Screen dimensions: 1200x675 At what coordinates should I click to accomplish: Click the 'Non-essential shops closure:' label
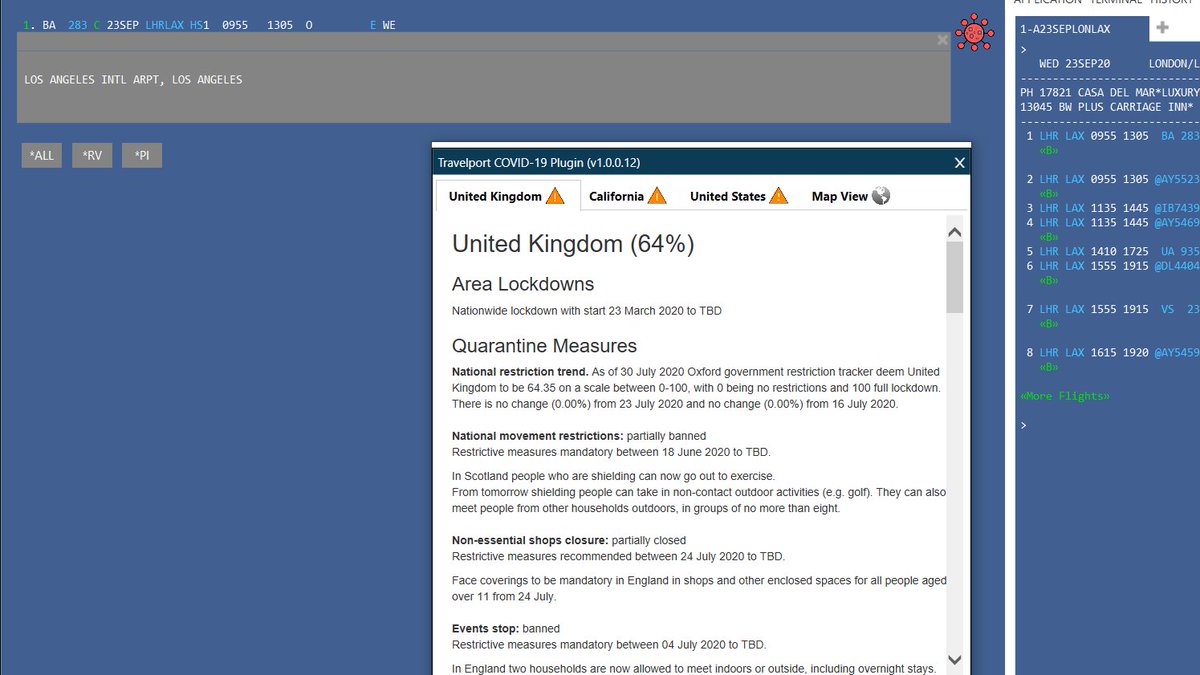pos(530,540)
